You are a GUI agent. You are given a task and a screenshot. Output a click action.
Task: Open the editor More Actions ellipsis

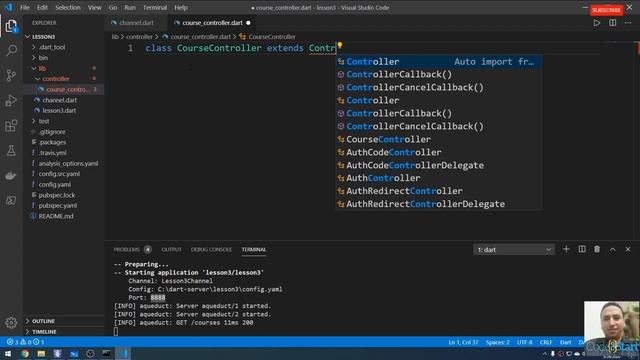tap(628, 23)
